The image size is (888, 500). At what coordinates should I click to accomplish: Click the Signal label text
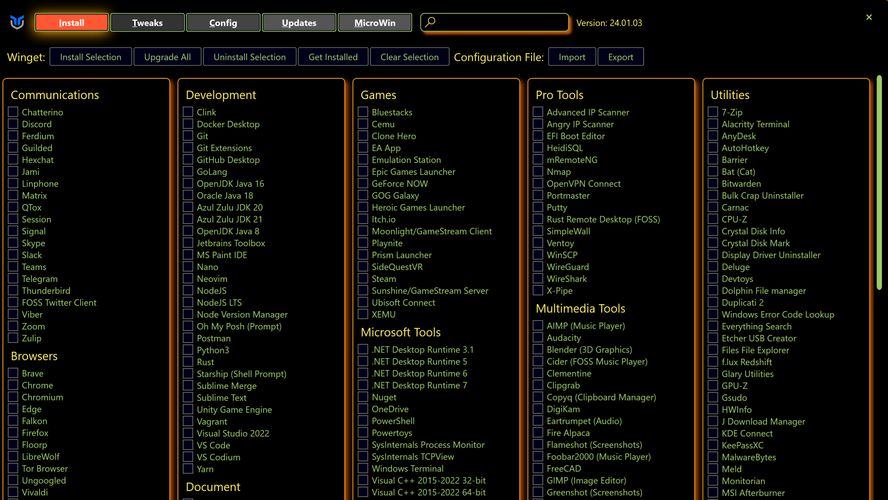click(33, 231)
